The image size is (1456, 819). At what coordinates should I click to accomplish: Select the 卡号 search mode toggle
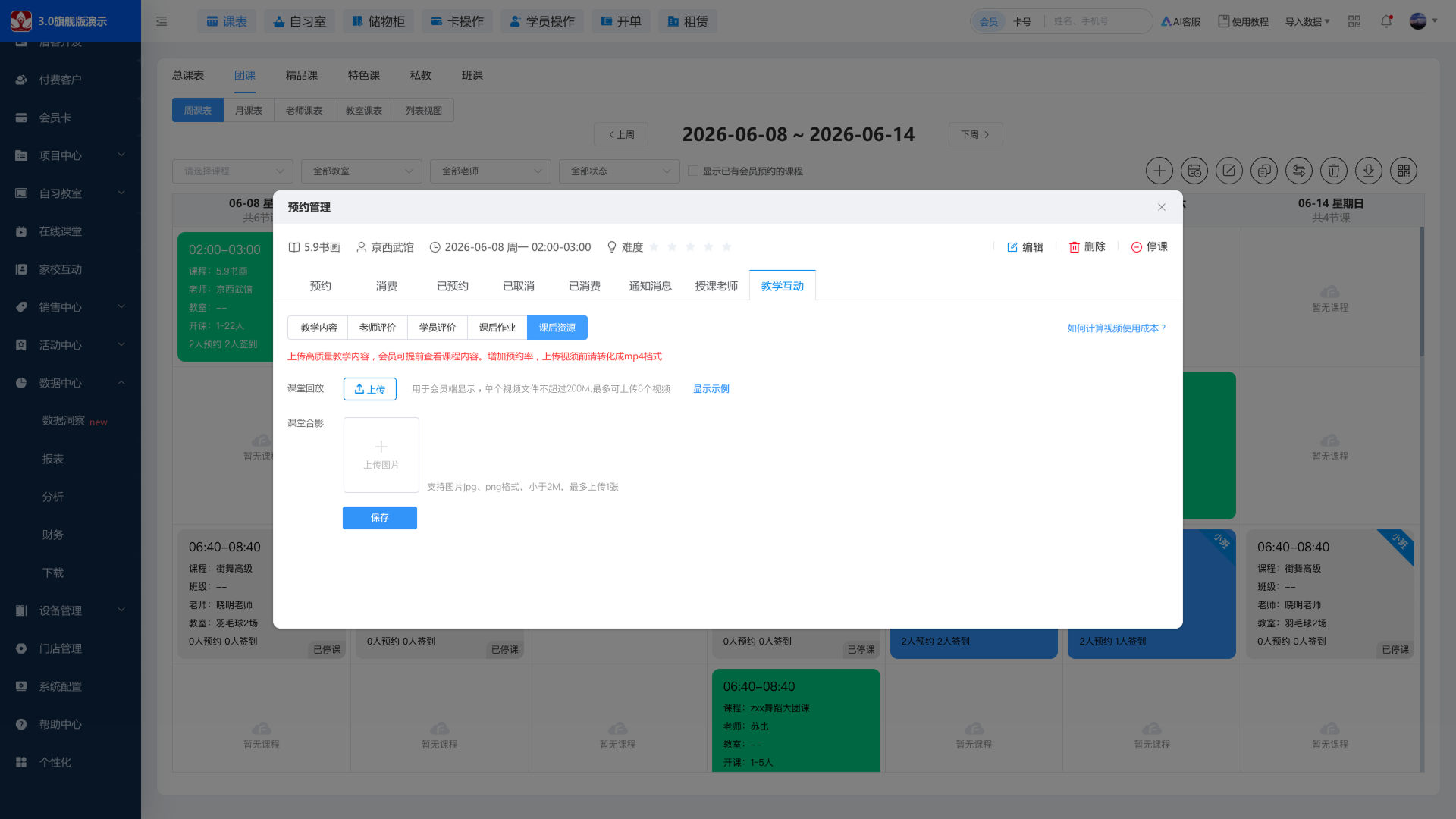click(1022, 21)
